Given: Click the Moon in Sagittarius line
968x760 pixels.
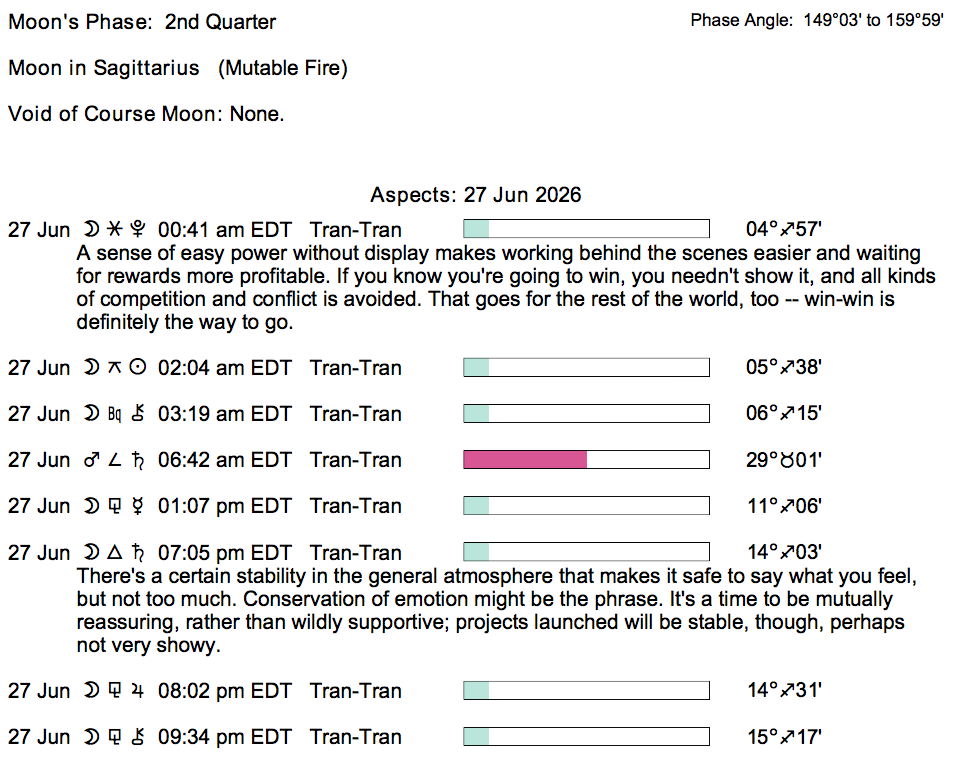Looking at the screenshot, I should click(x=178, y=68).
